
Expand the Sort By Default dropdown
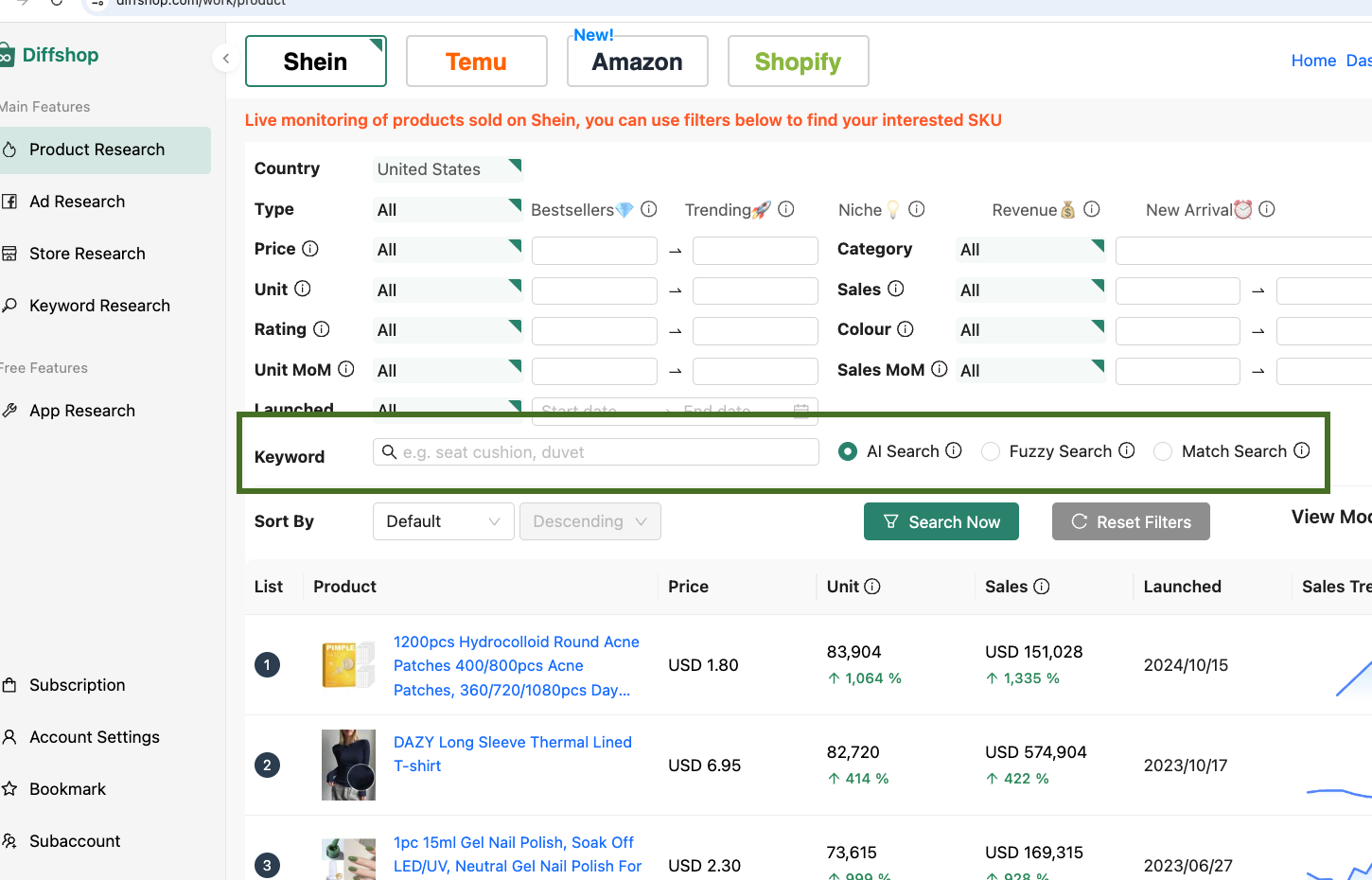443,520
